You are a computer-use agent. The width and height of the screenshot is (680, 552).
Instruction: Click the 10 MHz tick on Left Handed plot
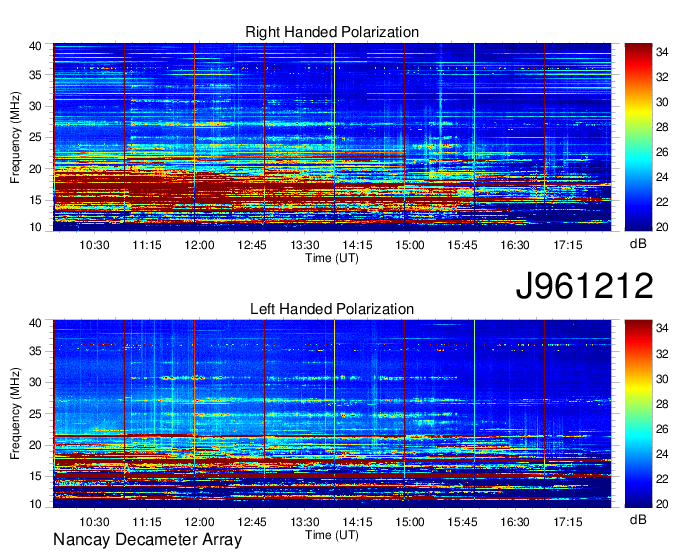pos(35,504)
